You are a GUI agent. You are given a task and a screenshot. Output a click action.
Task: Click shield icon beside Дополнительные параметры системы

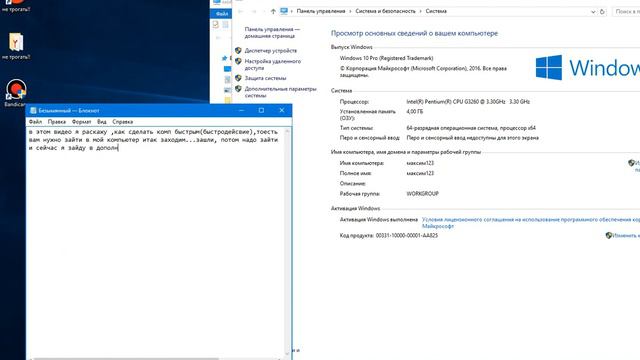pos(238,89)
